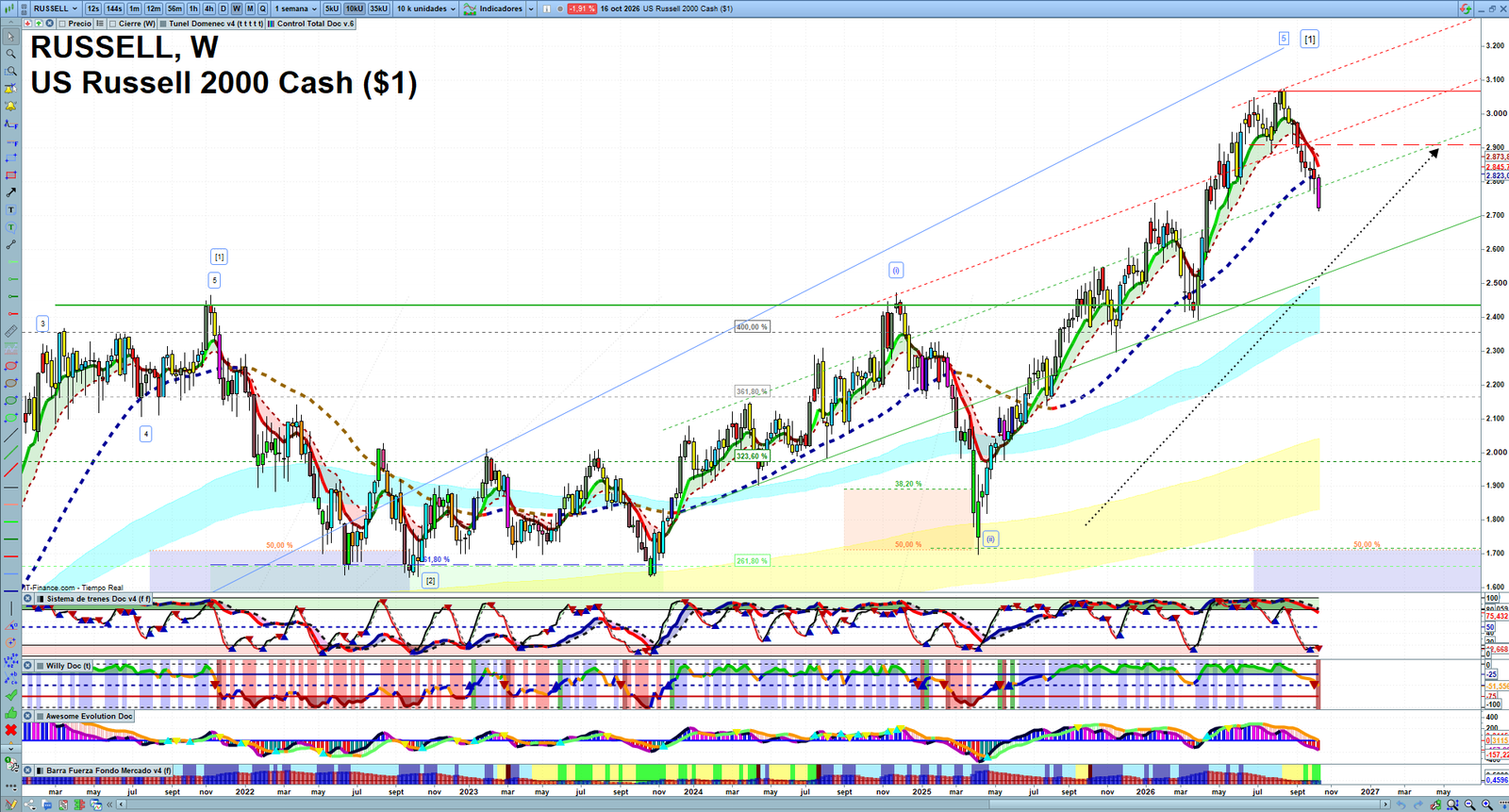
Task: Click the Awesome Evolution Doc color square
Action: point(40,717)
